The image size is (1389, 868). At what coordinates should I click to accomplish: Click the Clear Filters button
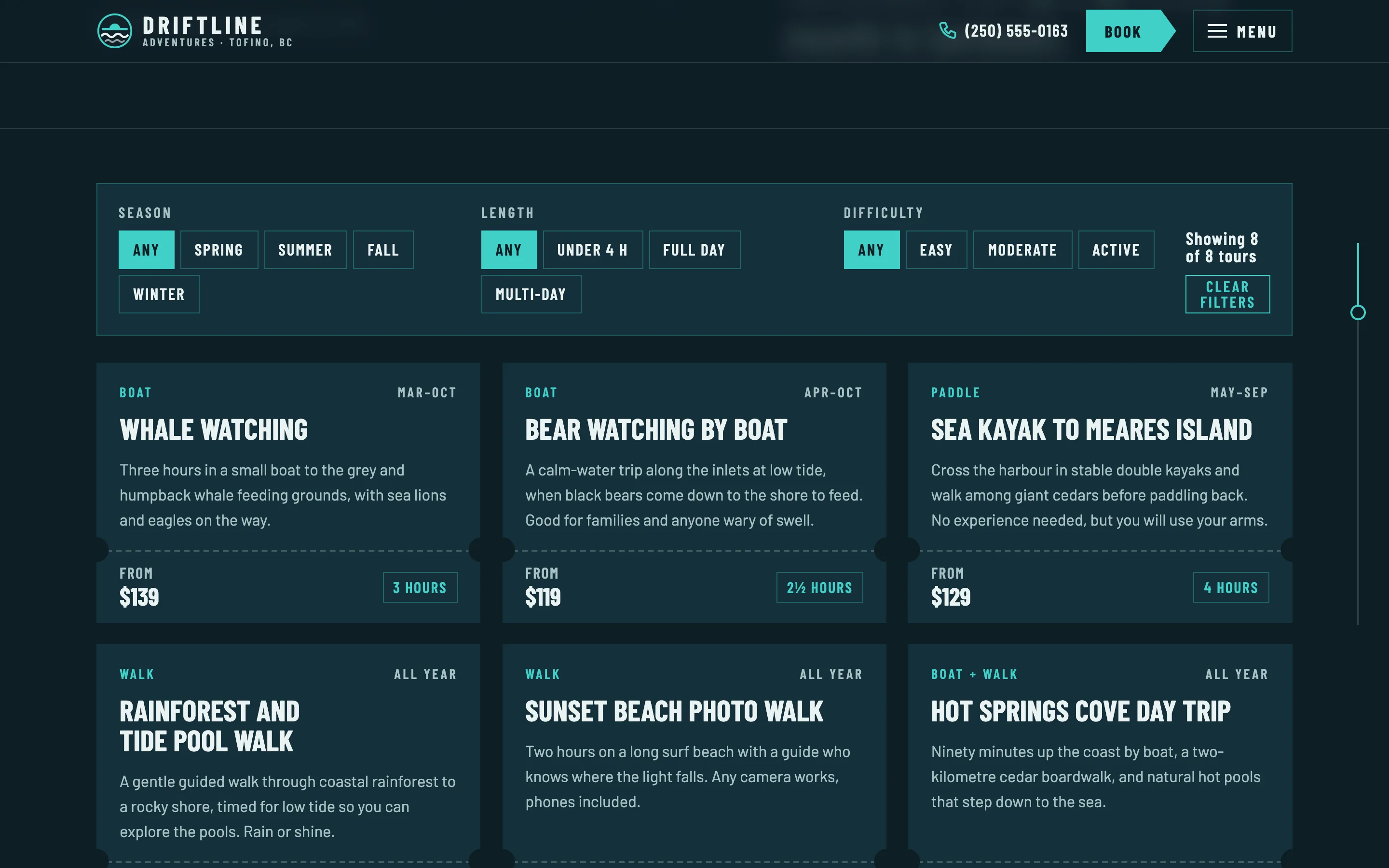pyautogui.click(x=1228, y=294)
